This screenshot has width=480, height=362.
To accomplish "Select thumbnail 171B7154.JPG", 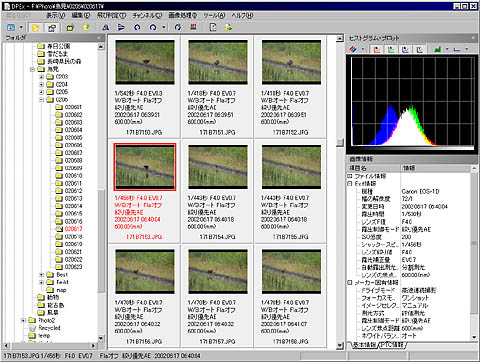I will tap(218, 167).
